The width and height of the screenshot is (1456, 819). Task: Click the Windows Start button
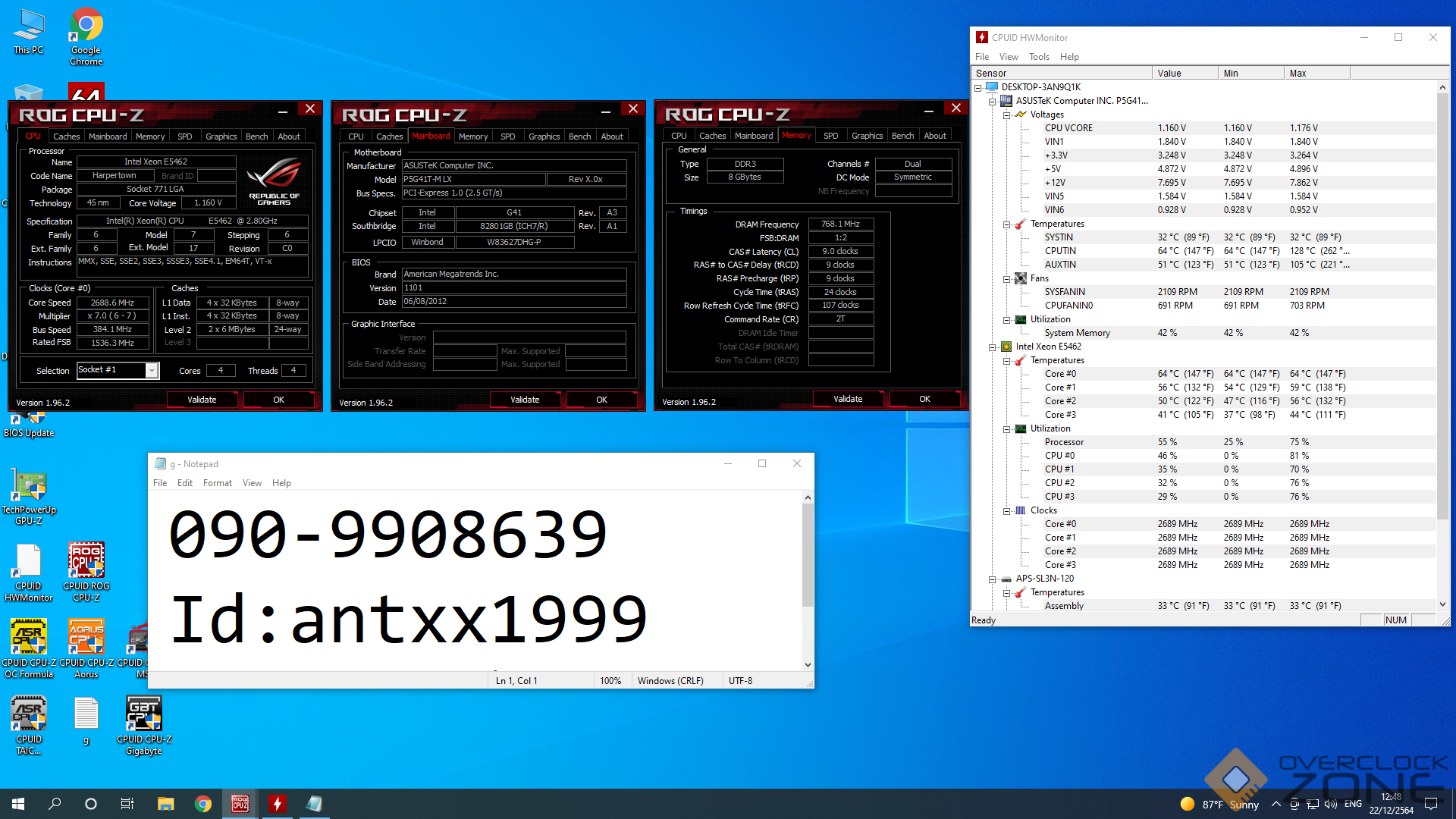click(18, 804)
